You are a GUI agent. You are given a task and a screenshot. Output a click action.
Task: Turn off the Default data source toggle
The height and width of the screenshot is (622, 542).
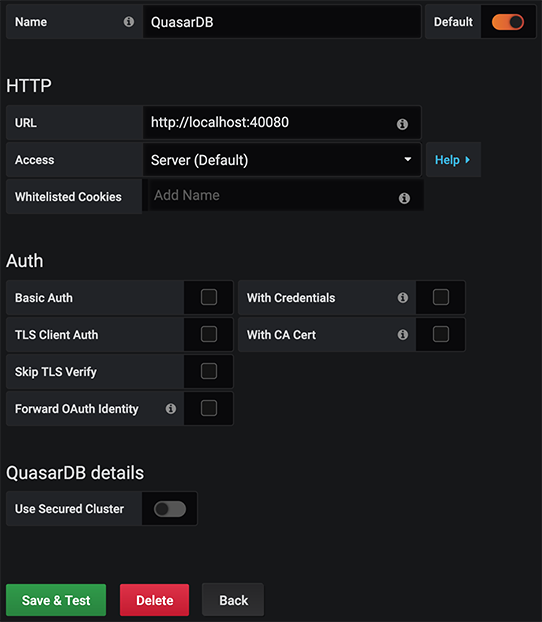pos(508,22)
